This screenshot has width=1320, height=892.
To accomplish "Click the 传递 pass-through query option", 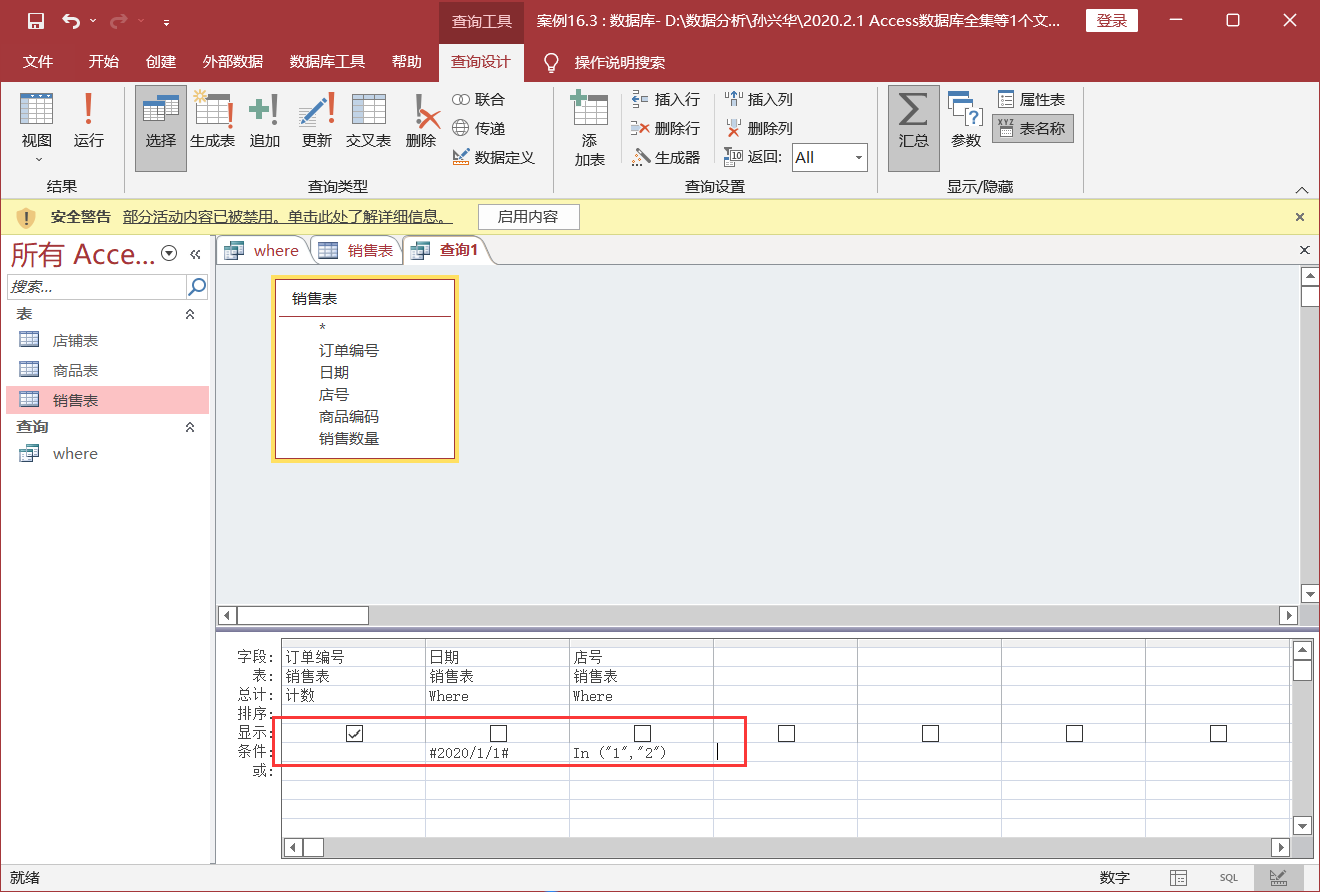I will [479, 128].
